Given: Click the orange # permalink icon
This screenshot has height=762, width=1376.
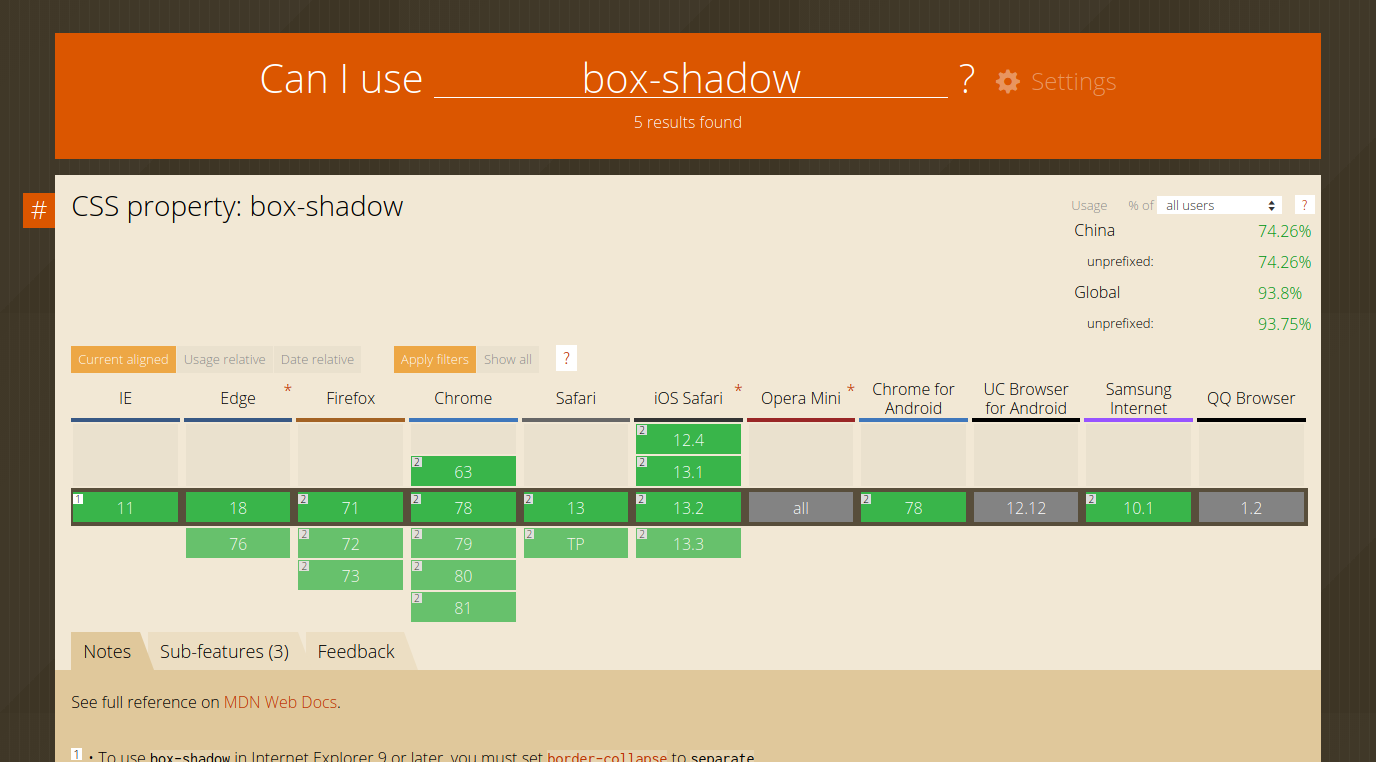Looking at the screenshot, I should coord(39,211).
